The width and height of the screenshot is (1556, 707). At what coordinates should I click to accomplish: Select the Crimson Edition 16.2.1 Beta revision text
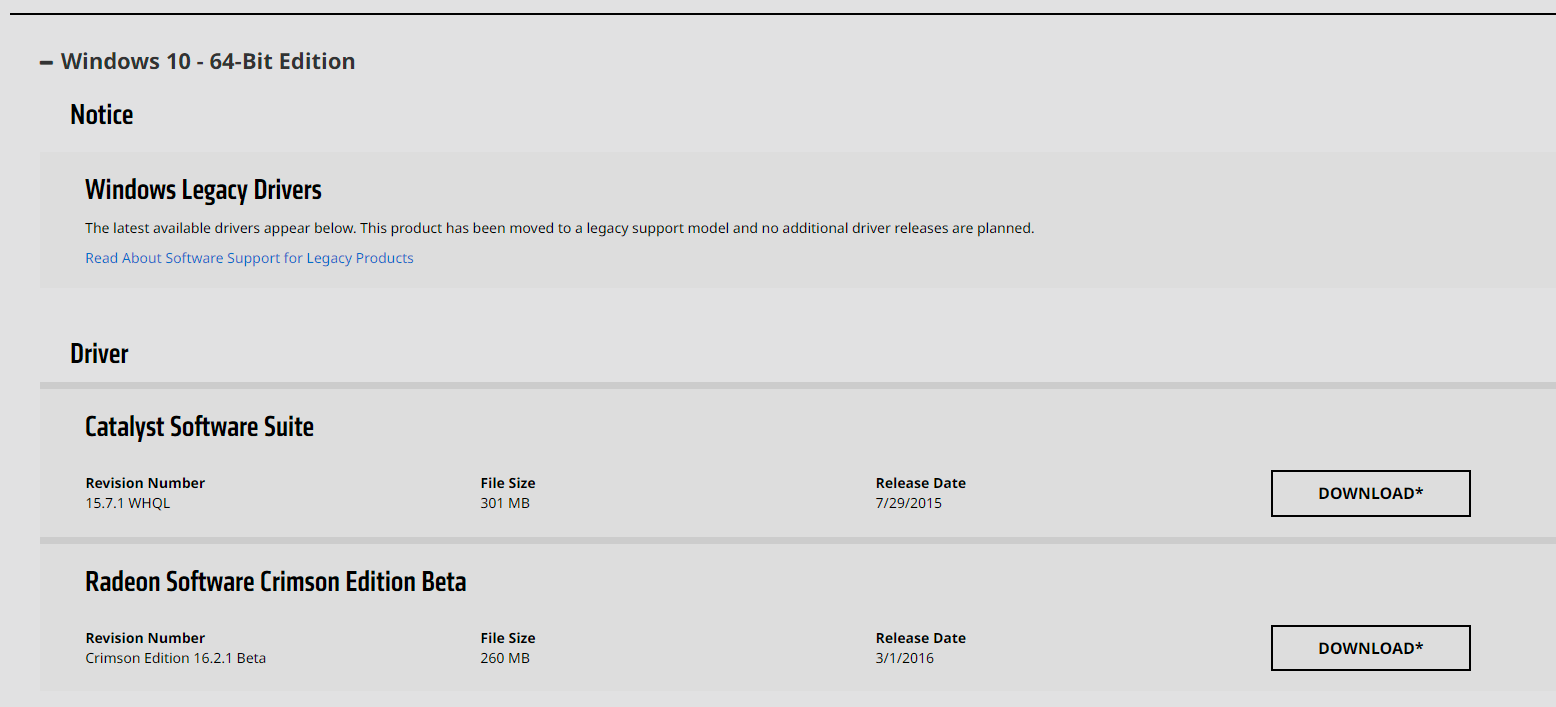click(175, 658)
